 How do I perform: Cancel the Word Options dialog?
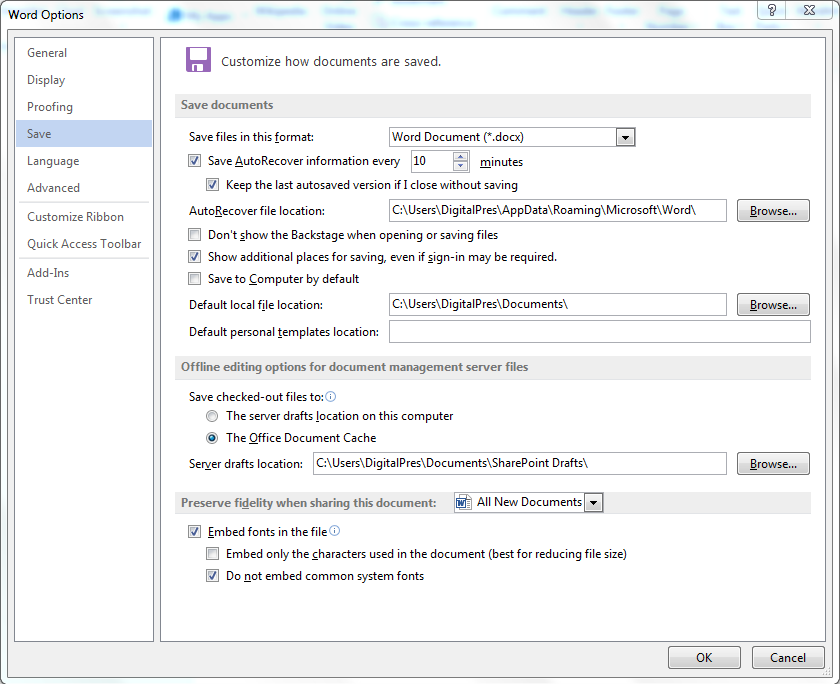(787, 658)
